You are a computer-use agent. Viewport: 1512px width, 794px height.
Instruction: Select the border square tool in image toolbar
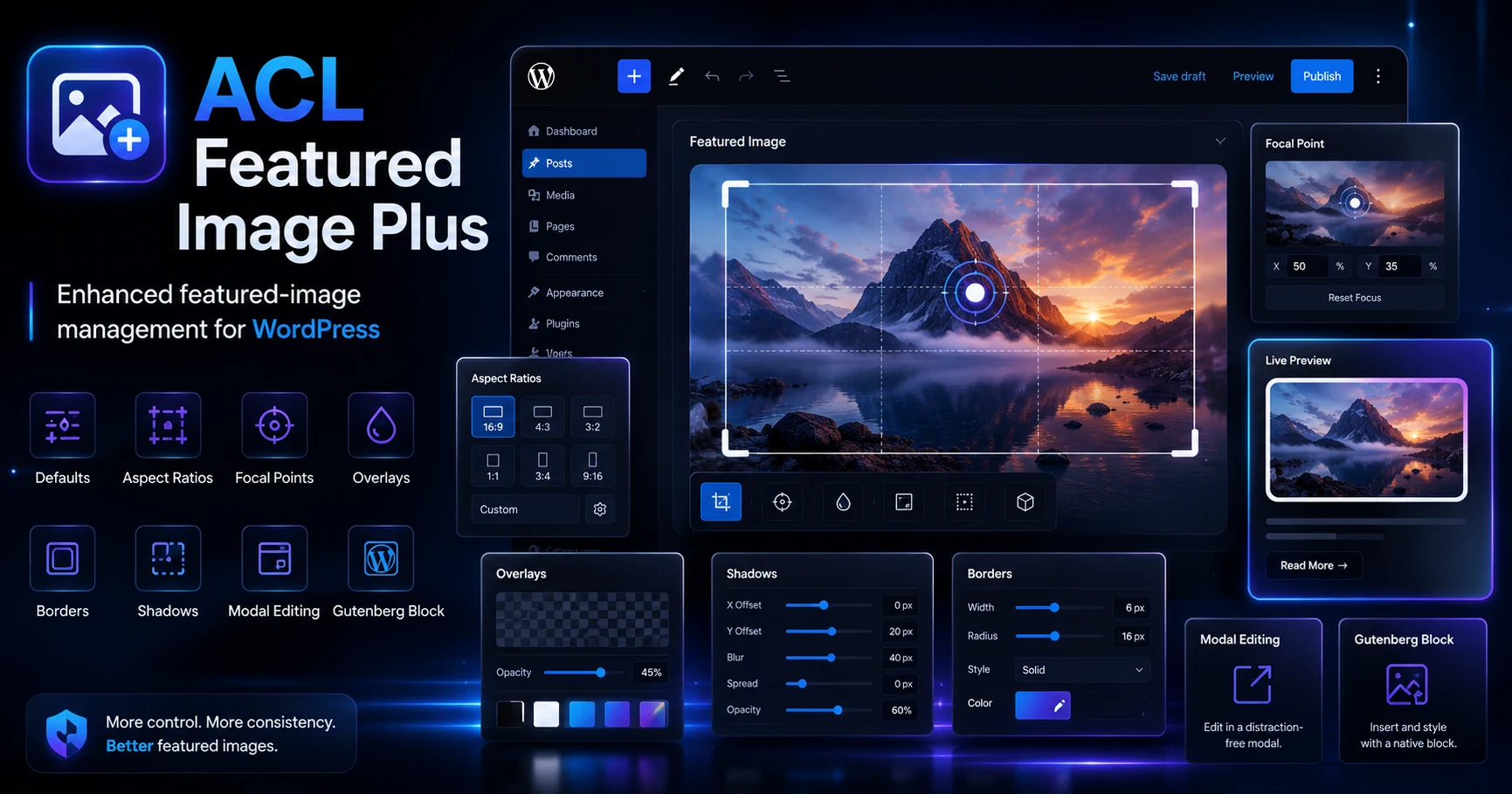click(904, 501)
